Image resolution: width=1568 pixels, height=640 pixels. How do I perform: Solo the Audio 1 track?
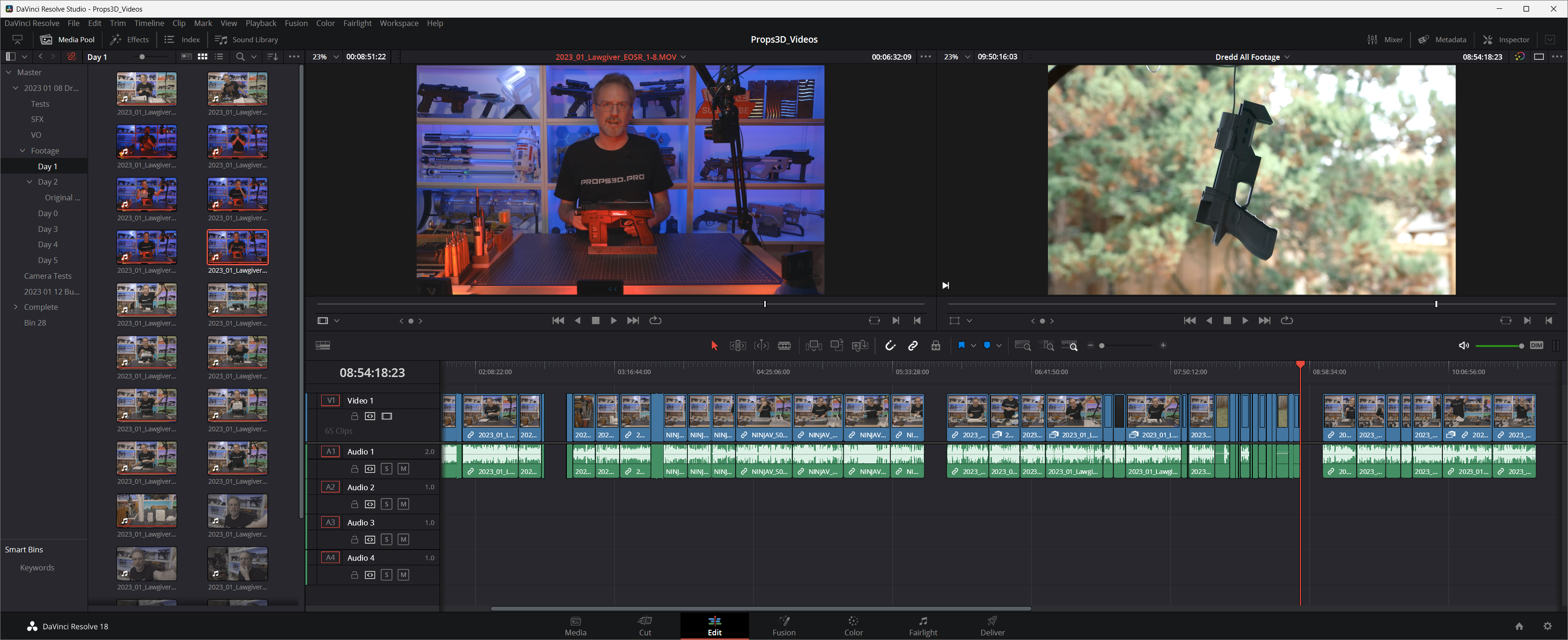pyautogui.click(x=387, y=469)
